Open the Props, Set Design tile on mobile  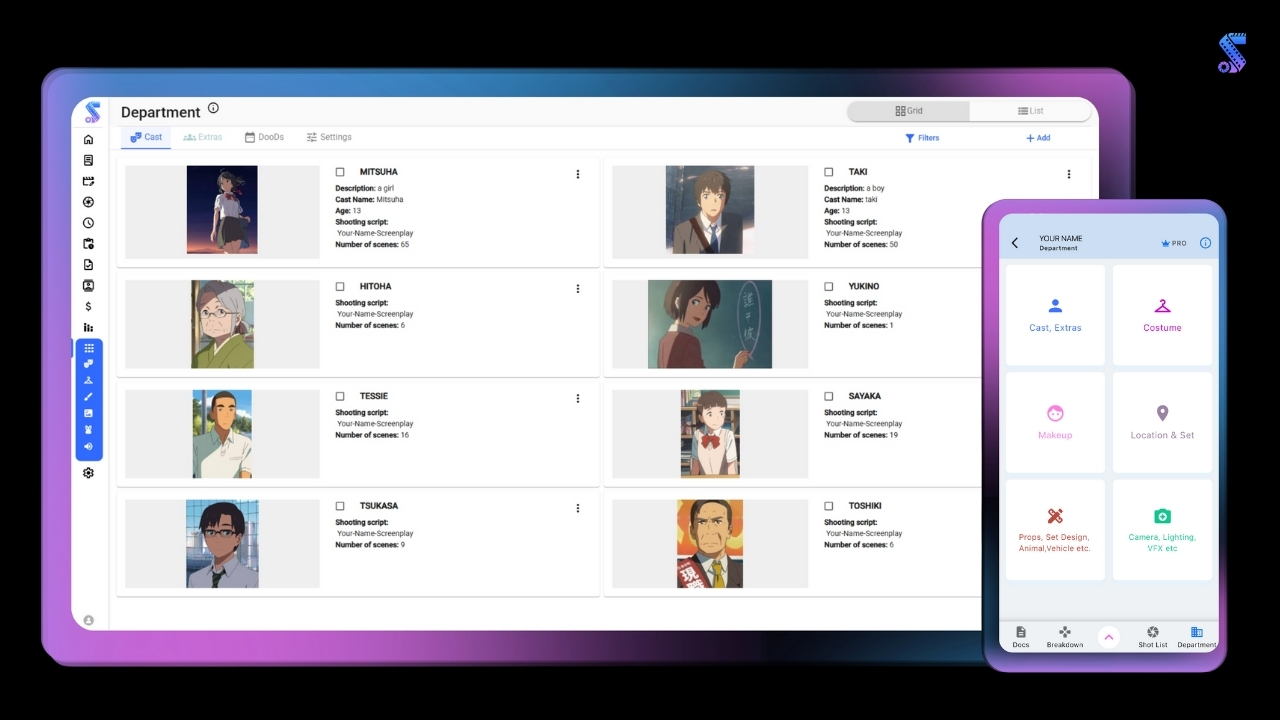[x=1055, y=530]
